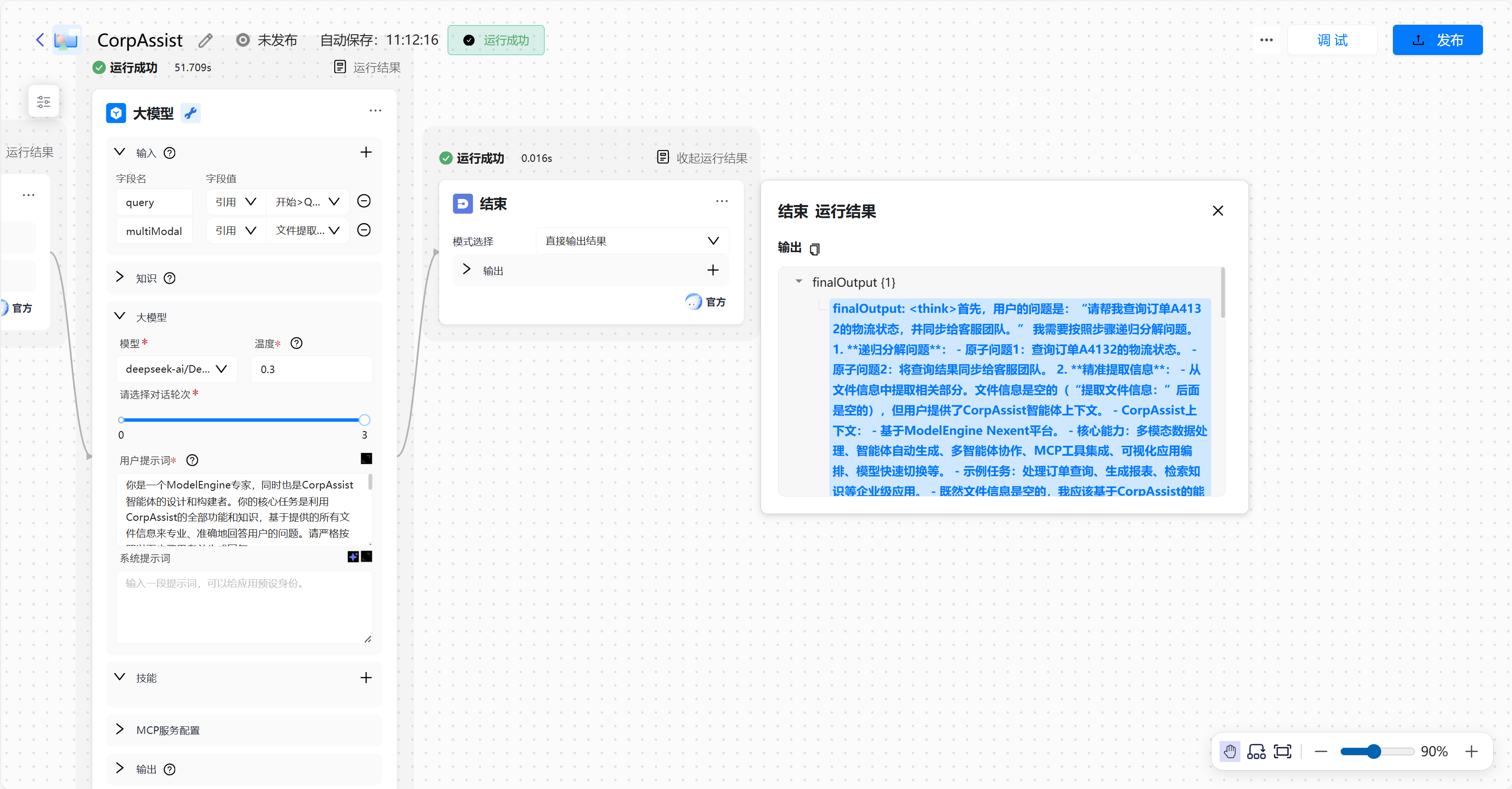The image size is (1512, 789).
Task: Click the pencil icon to rename CorpAssist
Action: coord(205,40)
